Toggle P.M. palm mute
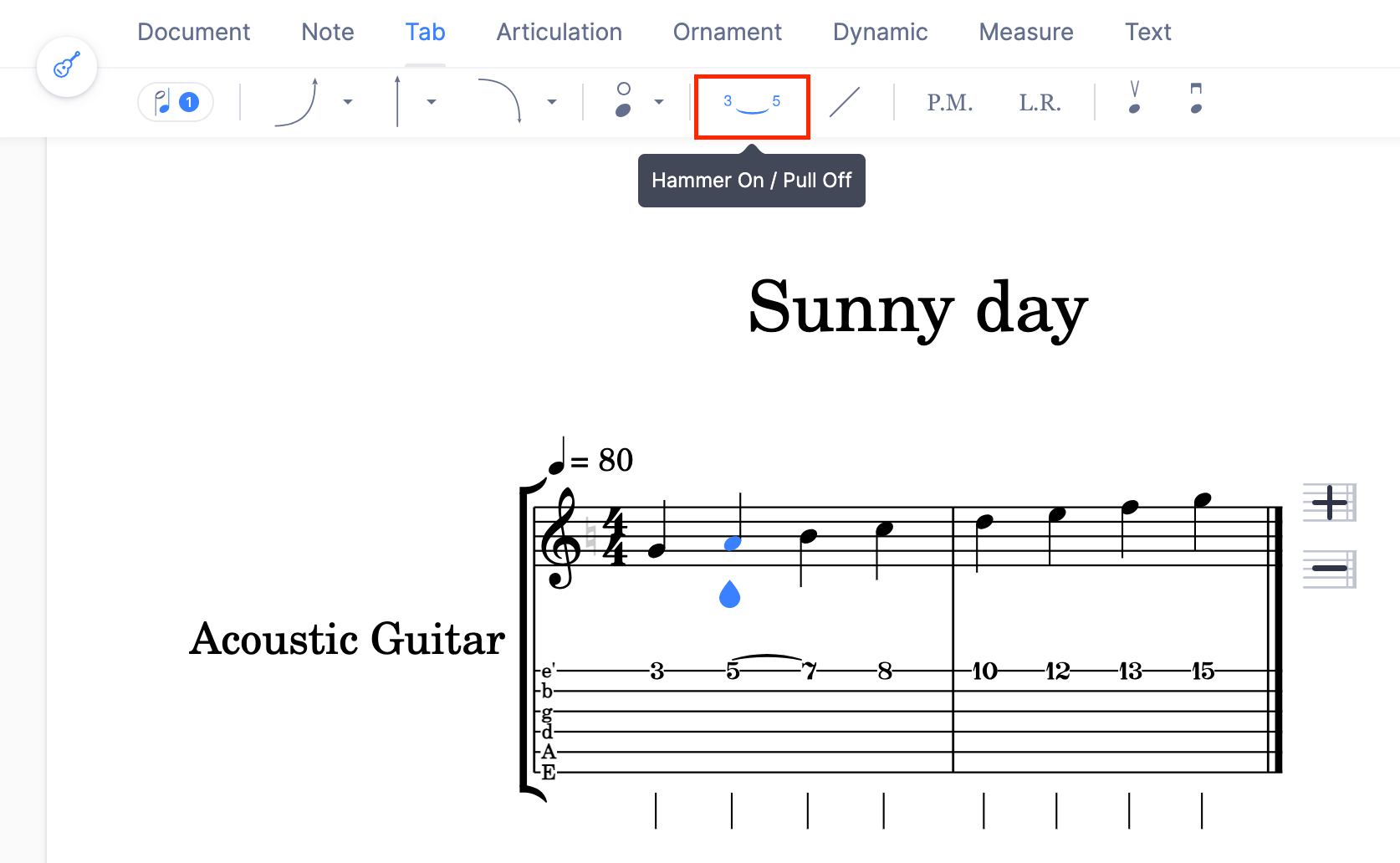The height and width of the screenshot is (863, 1400). 949,103
